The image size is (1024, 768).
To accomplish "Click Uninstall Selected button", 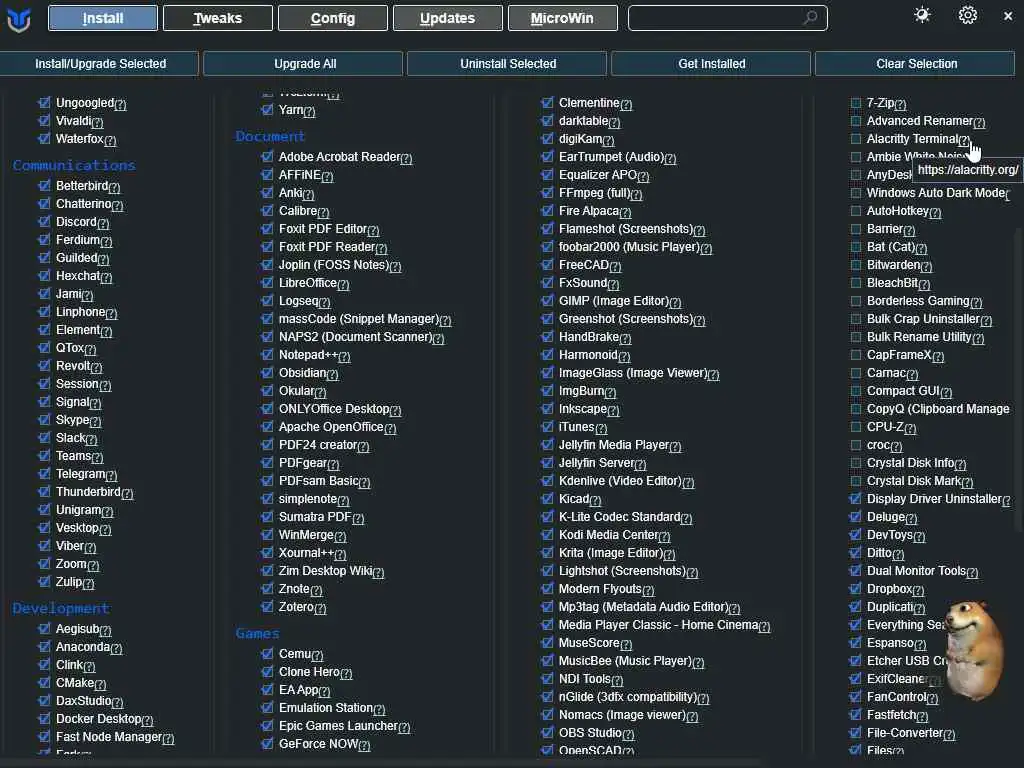I will 507,64.
